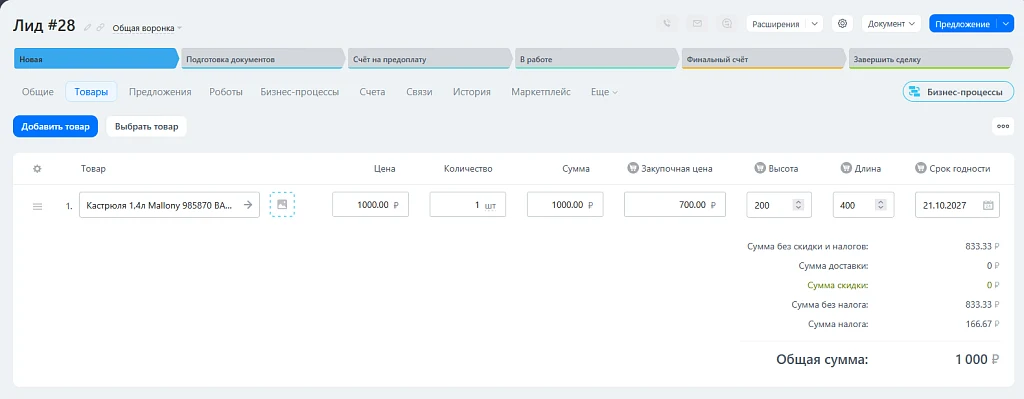Click the pencil icon next to Лид #28
The image size is (1024, 399).
[x=88, y=27]
